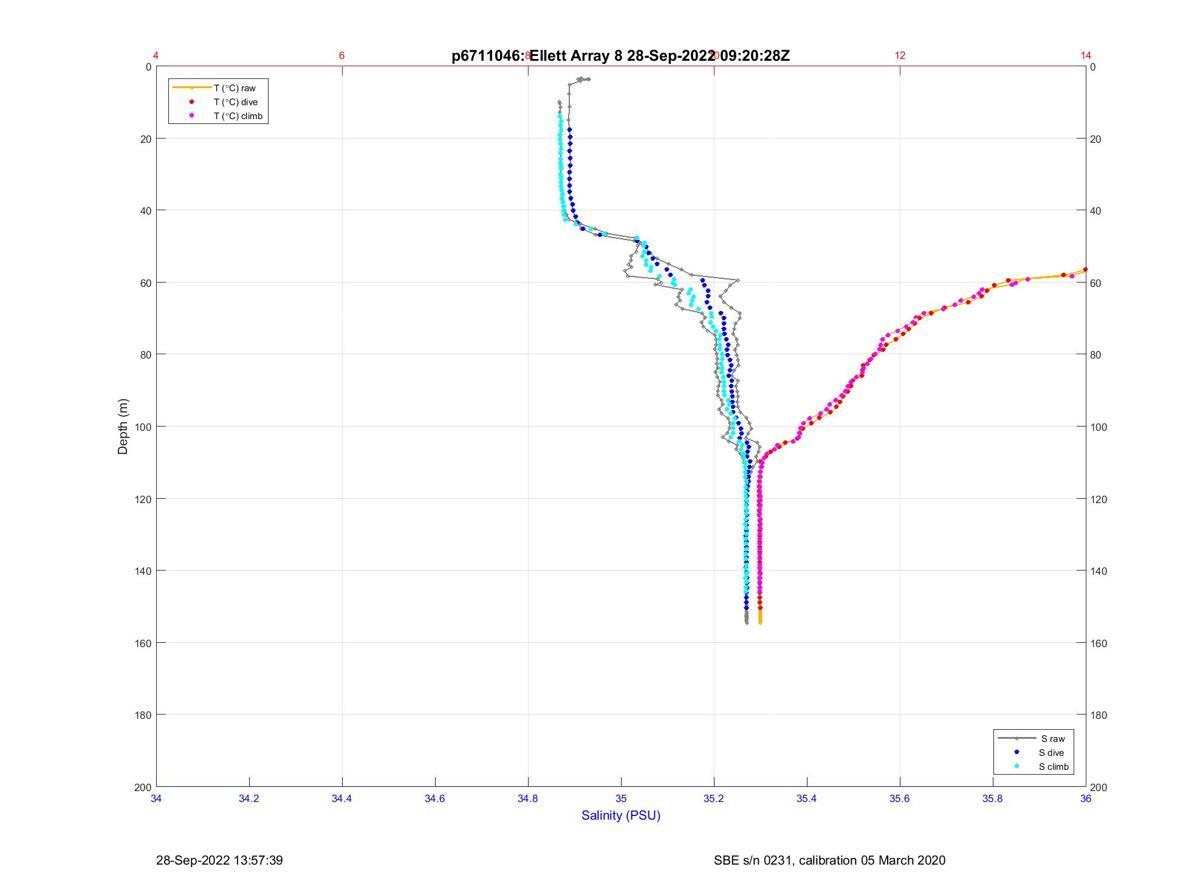Click the 'SBE s/n 0231, calibration 05 March 2020' note
Viewport: 1200px width, 885px height.
[829, 860]
